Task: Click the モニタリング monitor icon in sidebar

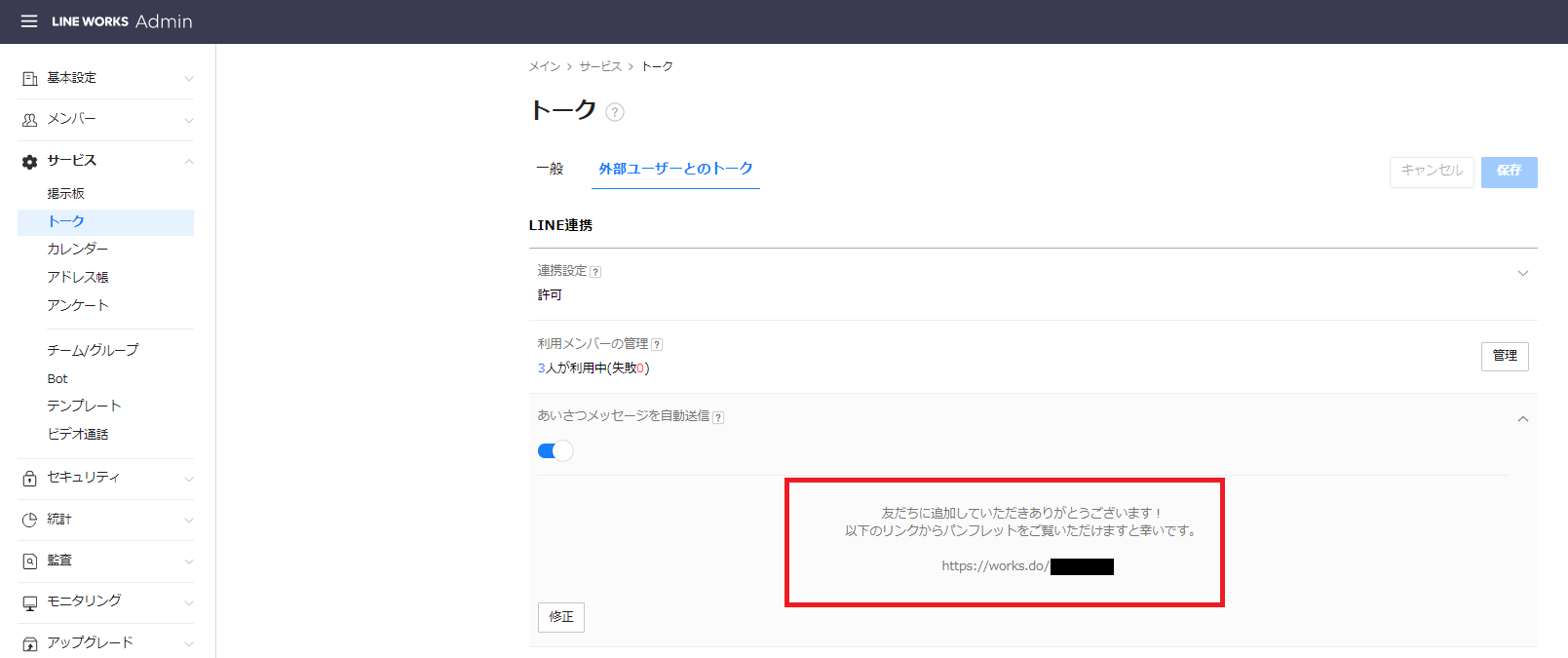Action: (x=30, y=602)
